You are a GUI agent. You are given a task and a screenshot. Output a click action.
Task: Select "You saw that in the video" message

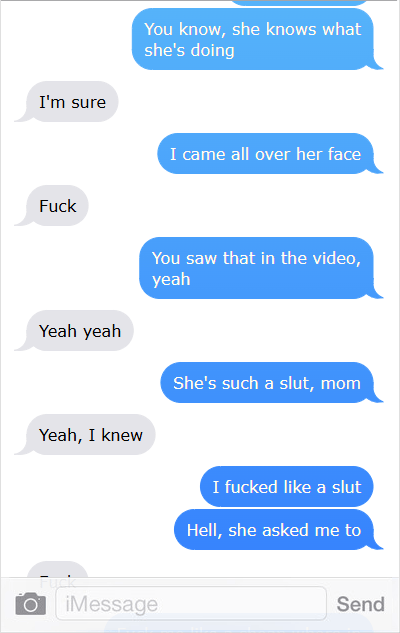pos(256,268)
